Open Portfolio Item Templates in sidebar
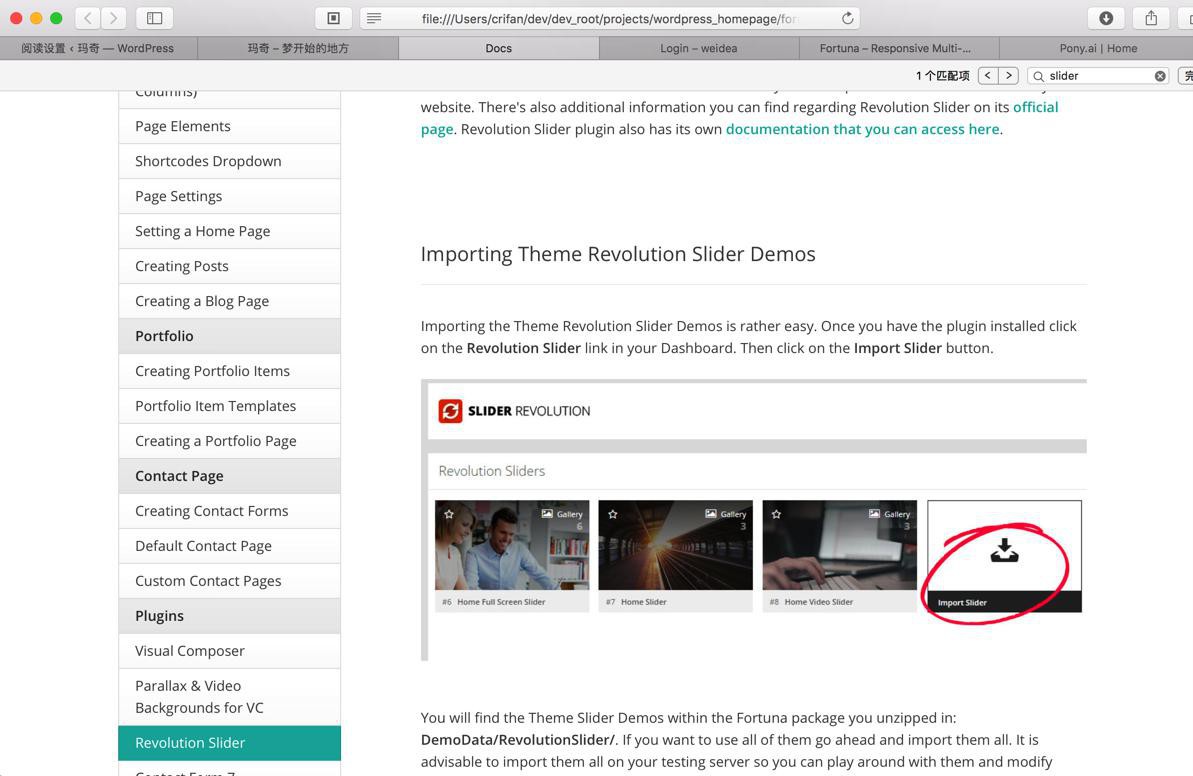This screenshot has height=776, width=1193. coord(230,406)
